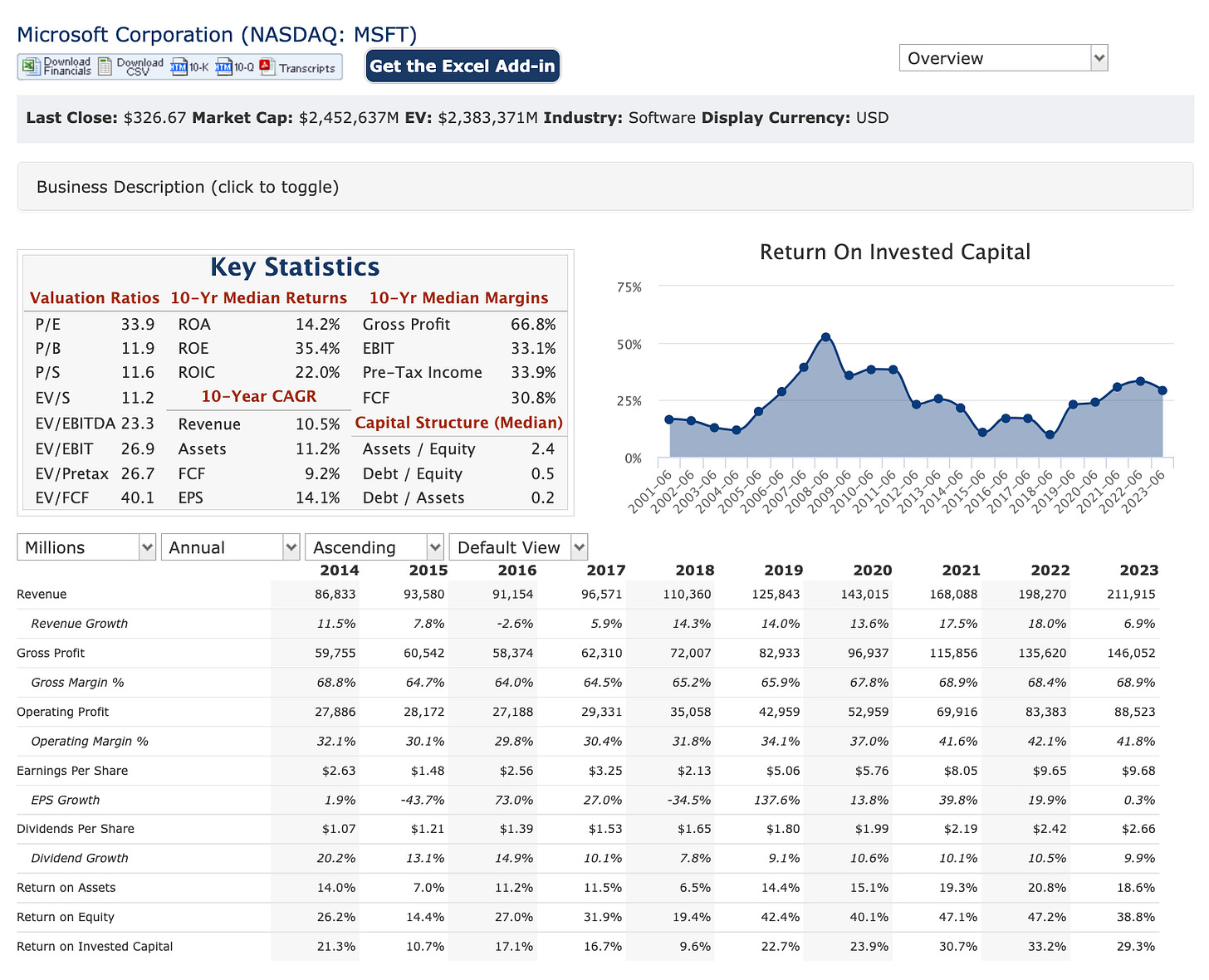Click the 2019 column header

[784, 571]
